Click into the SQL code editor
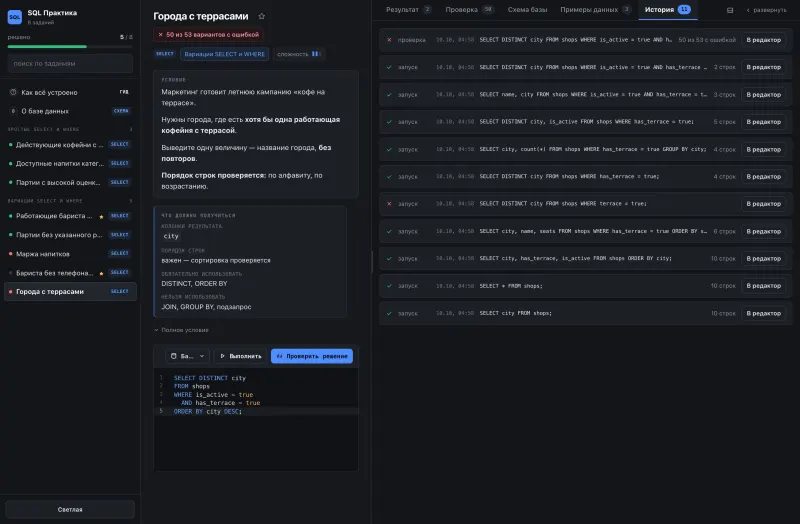 [256, 419]
